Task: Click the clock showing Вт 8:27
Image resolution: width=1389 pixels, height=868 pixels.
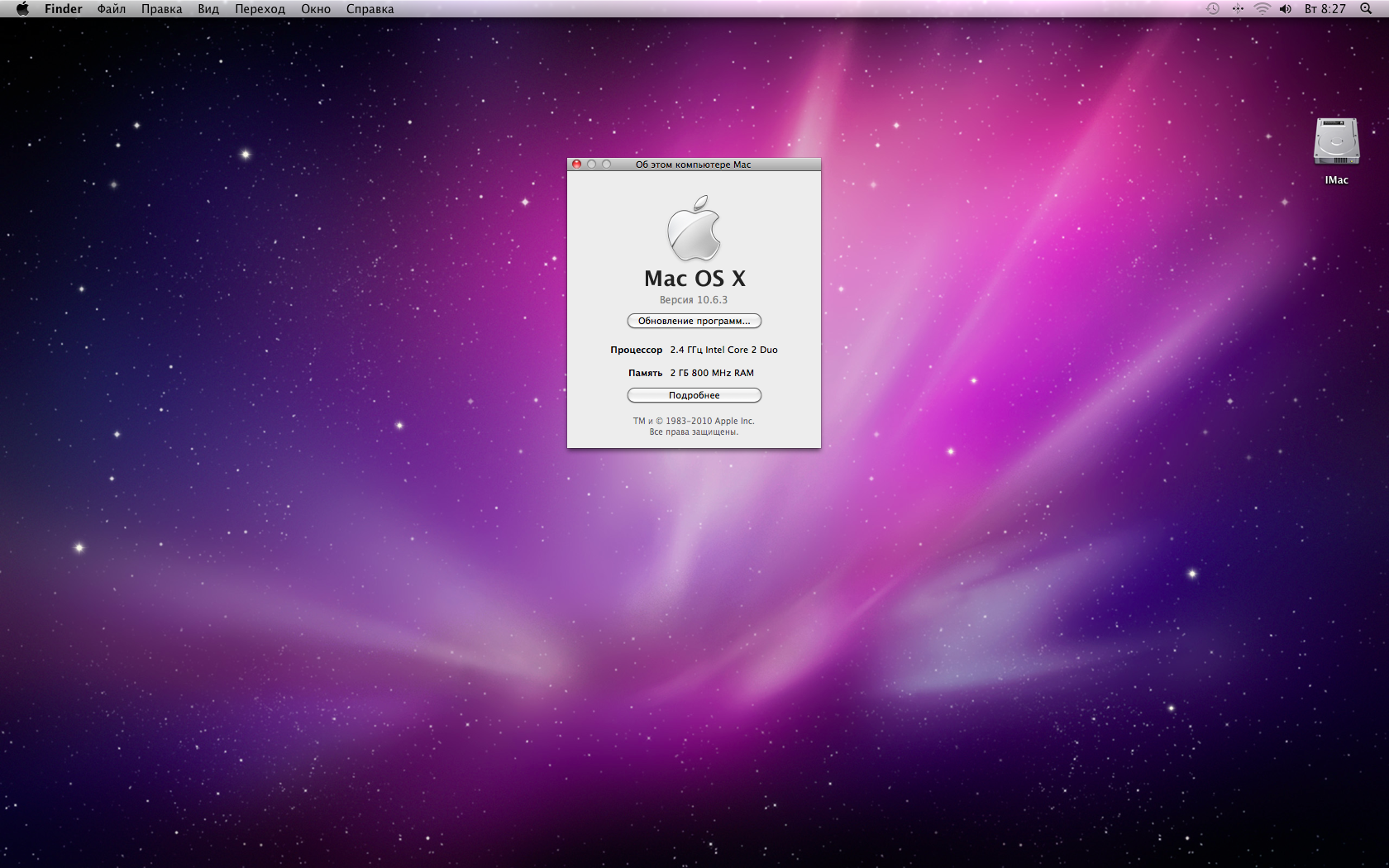Action: (1325, 9)
